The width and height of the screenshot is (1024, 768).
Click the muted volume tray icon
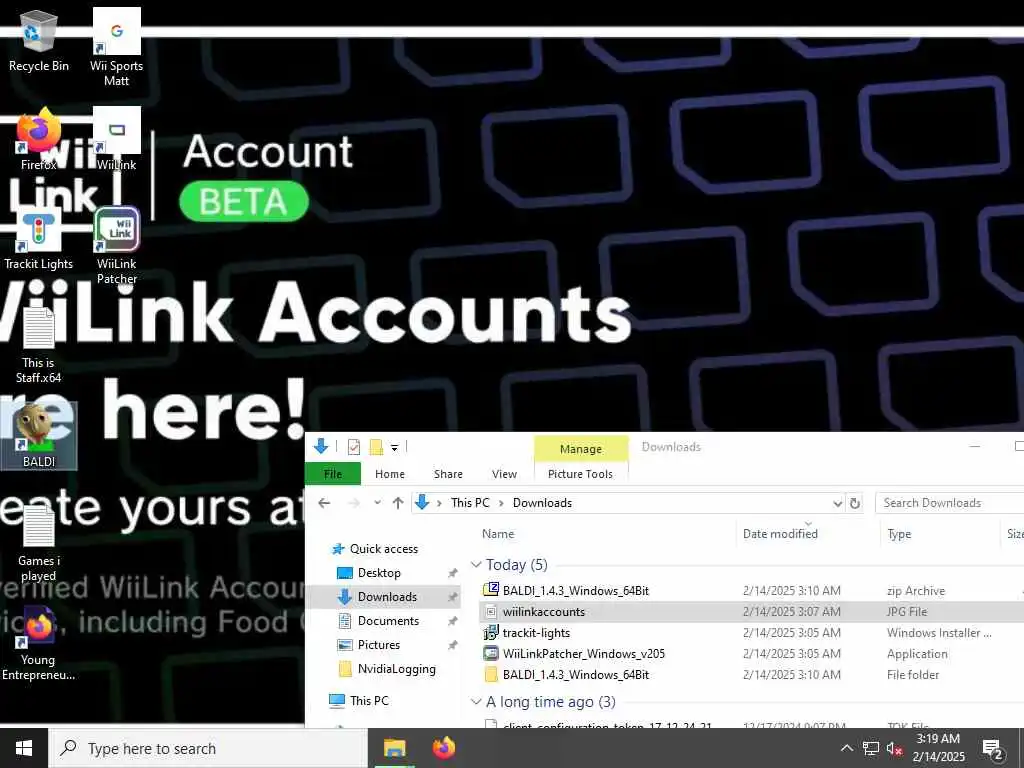click(x=895, y=748)
